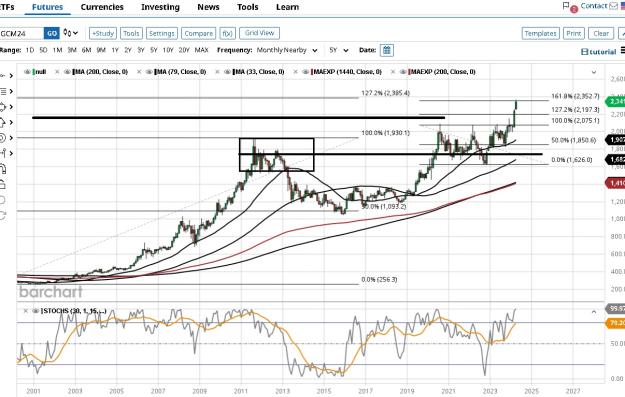
Task: Remove the STOCHS study with X
Action: click(26, 311)
